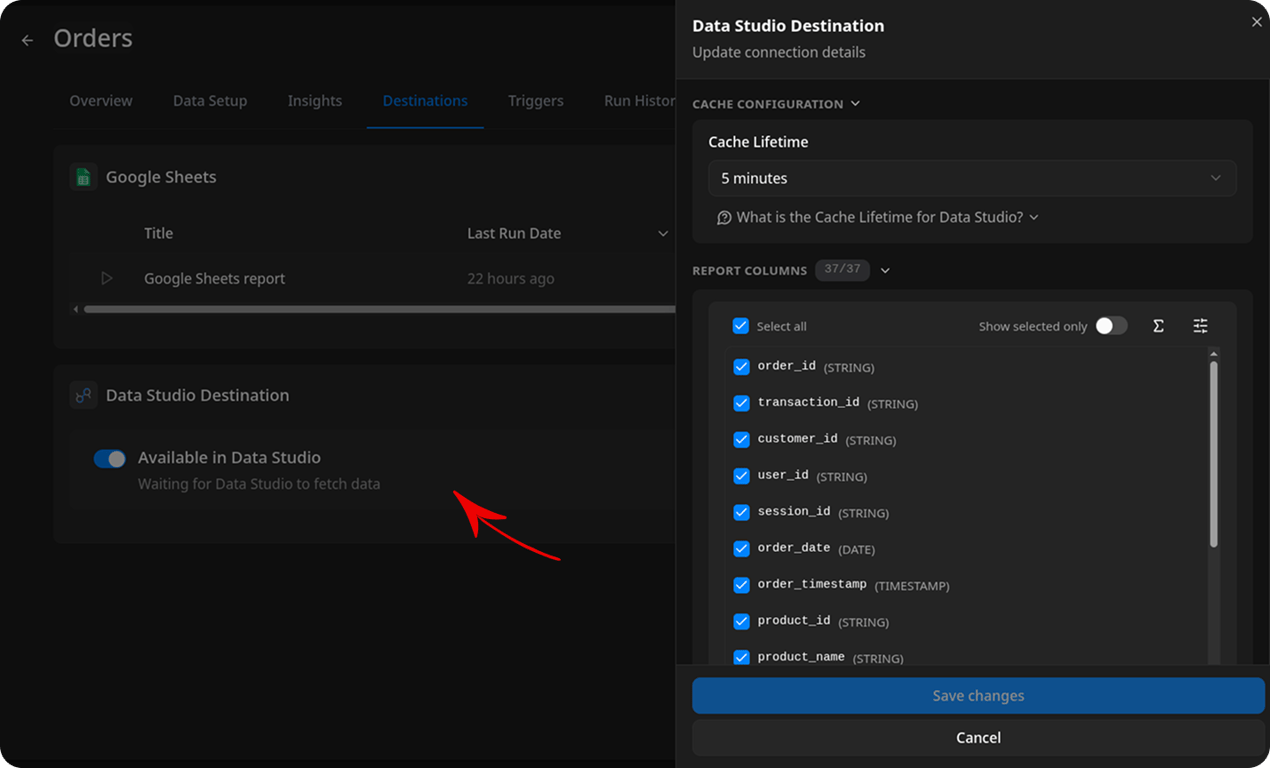Viewport: 1270px width, 768px height.
Task: Uncheck the product_name column
Action: (x=741, y=657)
